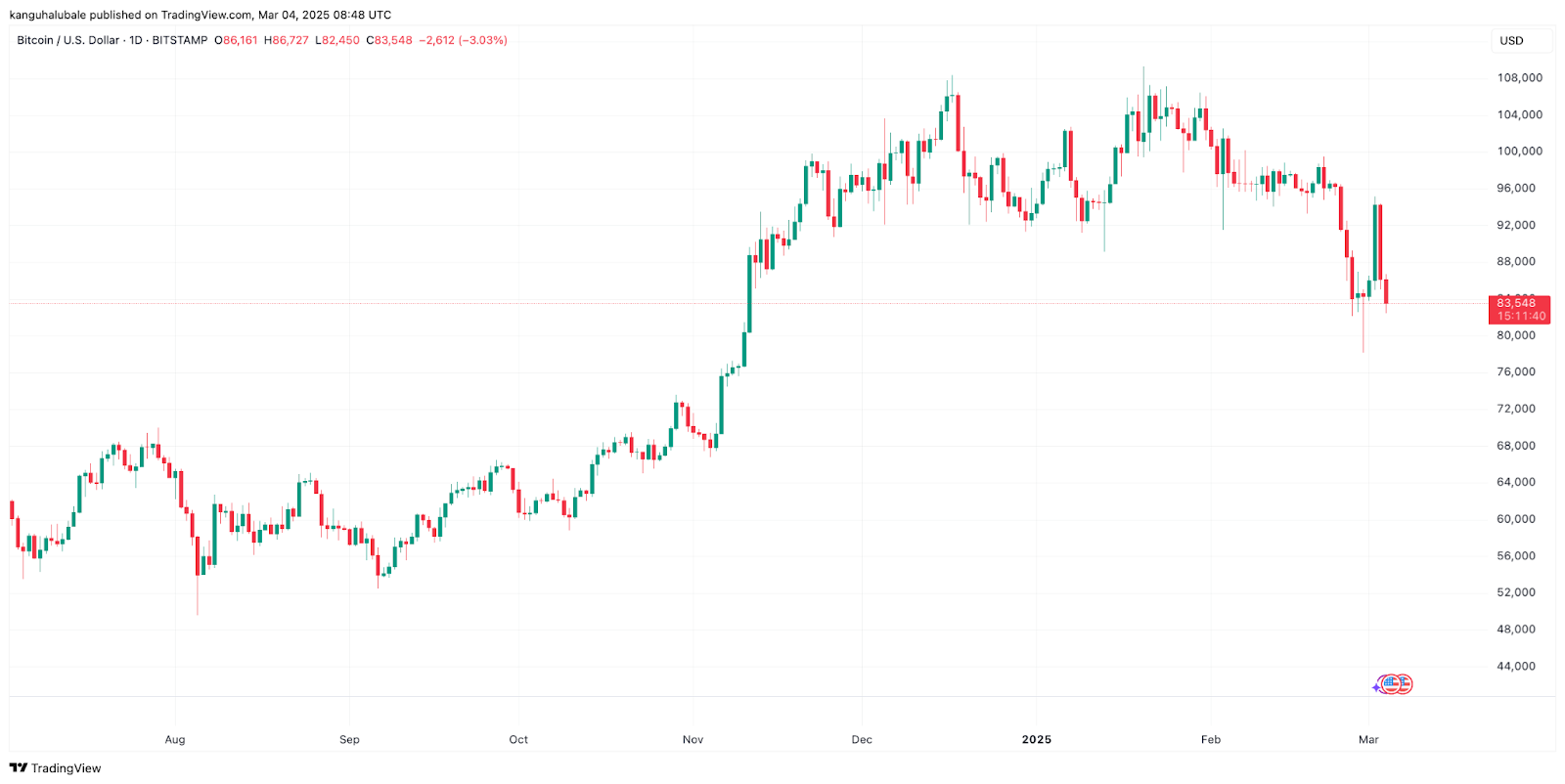1565x784 pixels.
Task: Click the BITSTAMP exchange label
Action: pyautogui.click(x=180, y=41)
